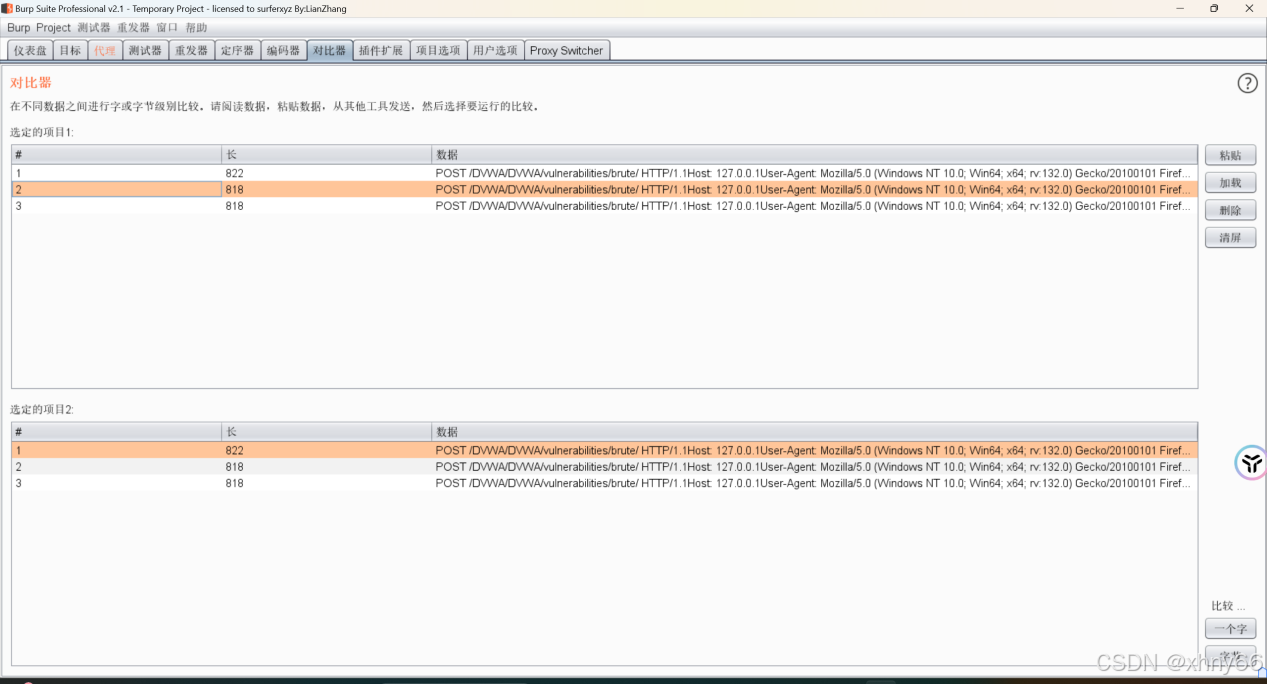Image resolution: width=1267 pixels, height=684 pixels.
Task: Click the 粘贴 button
Action: tap(1230, 155)
